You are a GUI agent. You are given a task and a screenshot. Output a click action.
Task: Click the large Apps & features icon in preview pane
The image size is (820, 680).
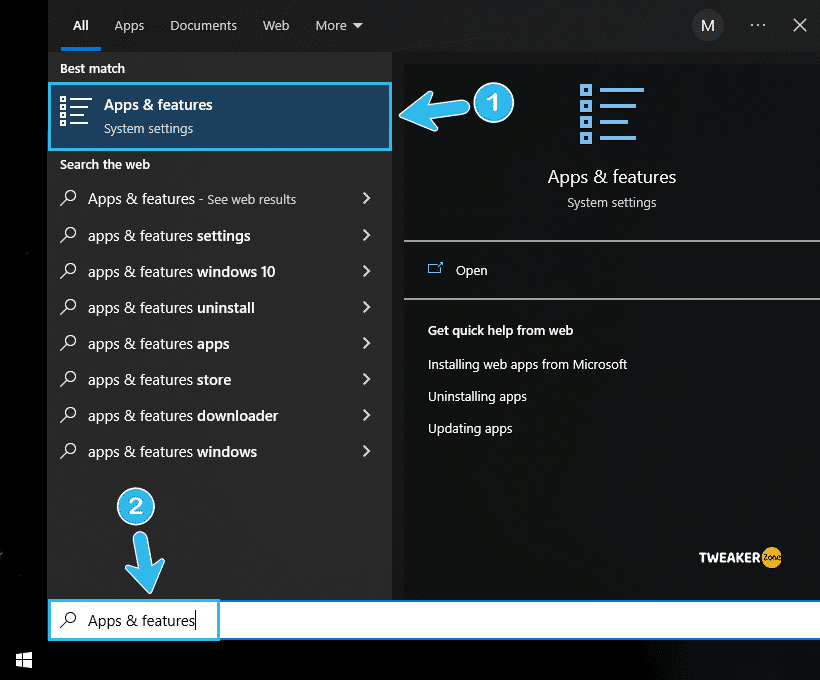pos(611,114)
